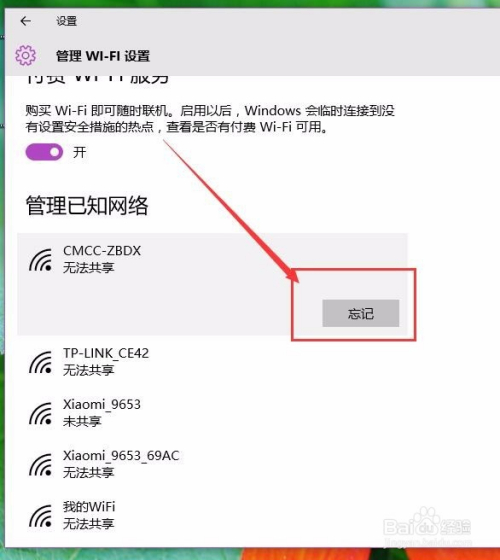Viewport: 500px width, 560px height.
Task: Click the TP-LINK_CE42 Wi-Fi signal icon
Action: (x=40, y=362)
